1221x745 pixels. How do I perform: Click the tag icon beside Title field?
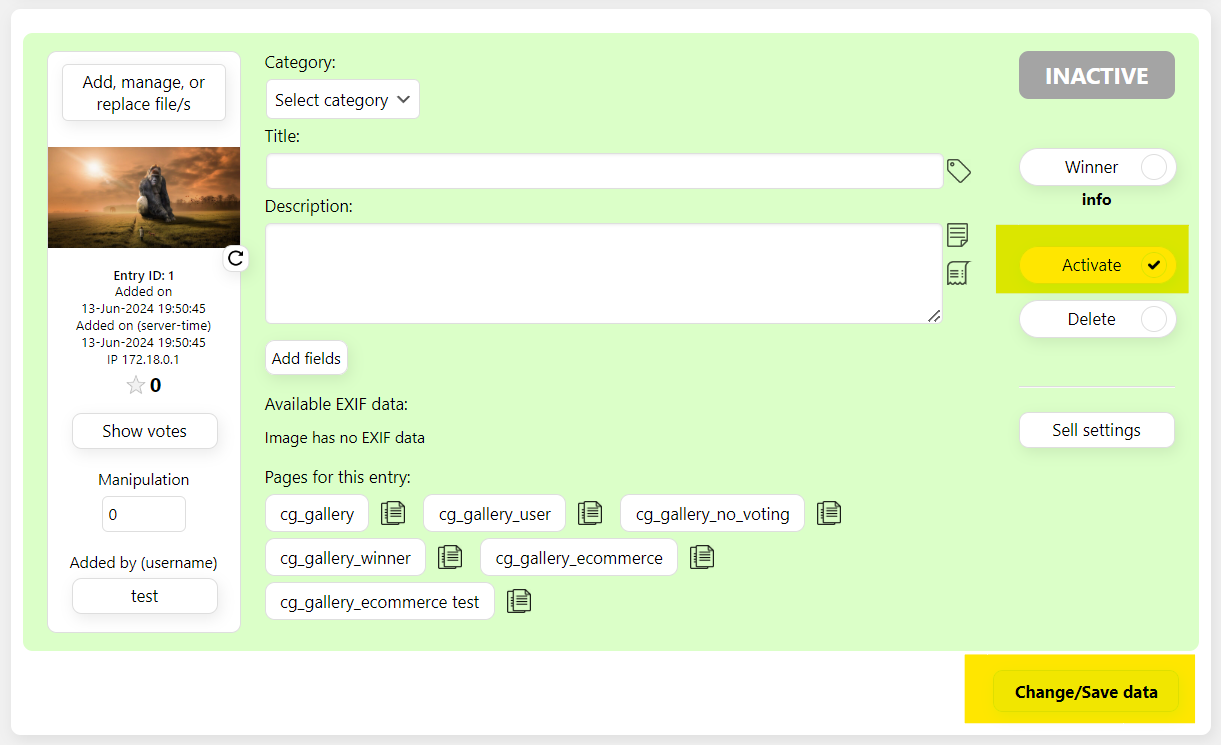tap(958, 171)
